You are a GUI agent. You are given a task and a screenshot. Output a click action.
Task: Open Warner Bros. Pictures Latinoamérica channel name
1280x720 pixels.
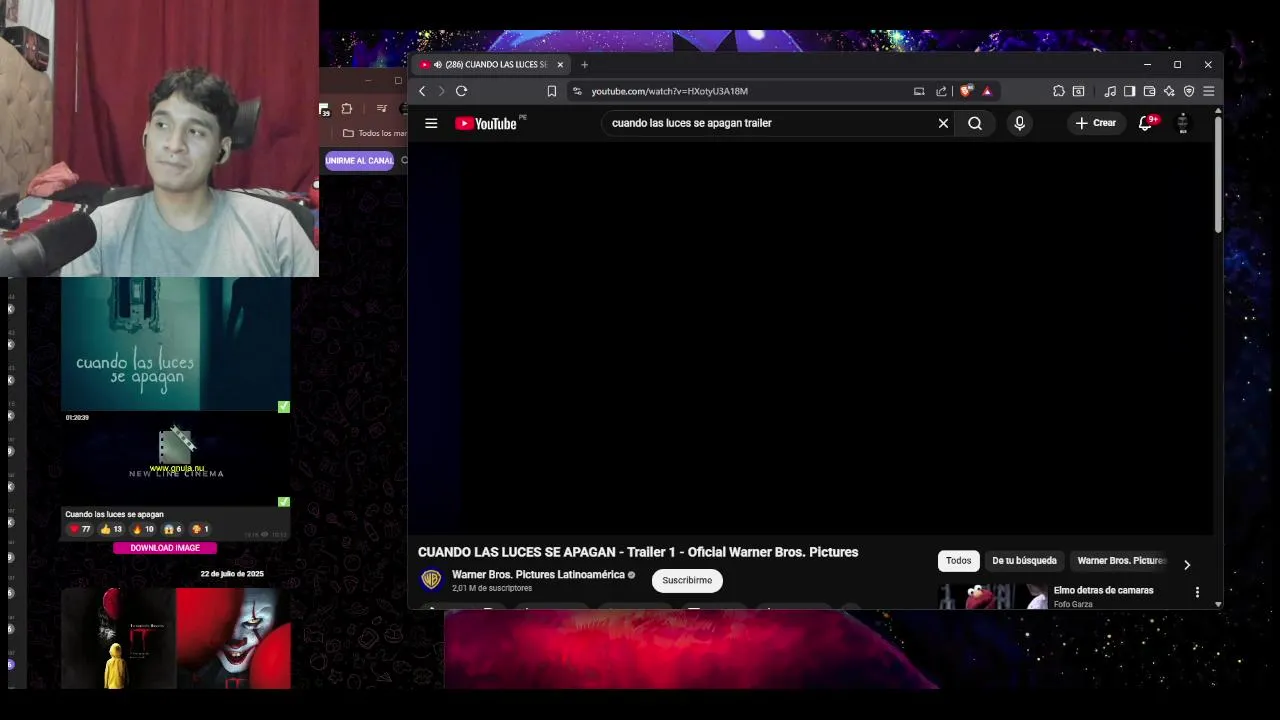point(538,575)
